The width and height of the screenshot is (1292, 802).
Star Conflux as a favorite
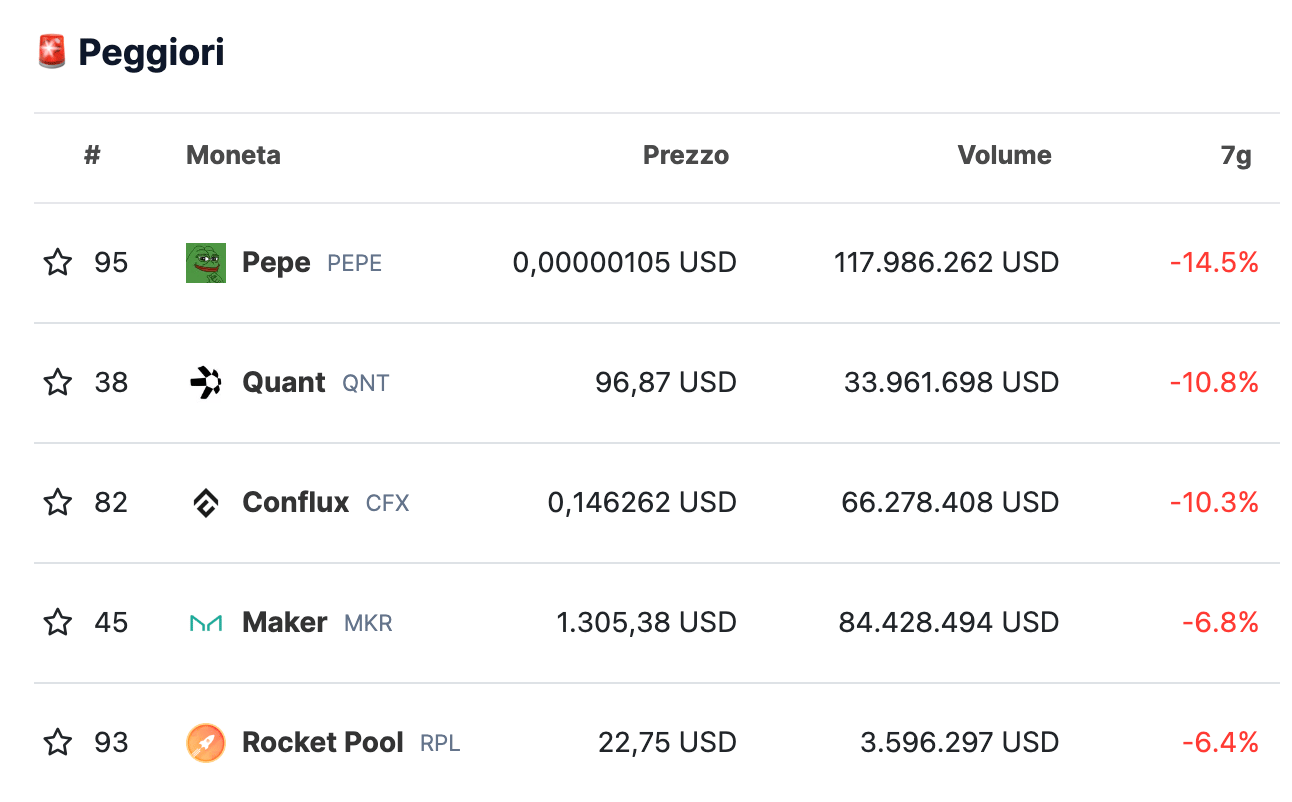click(58, 503)
